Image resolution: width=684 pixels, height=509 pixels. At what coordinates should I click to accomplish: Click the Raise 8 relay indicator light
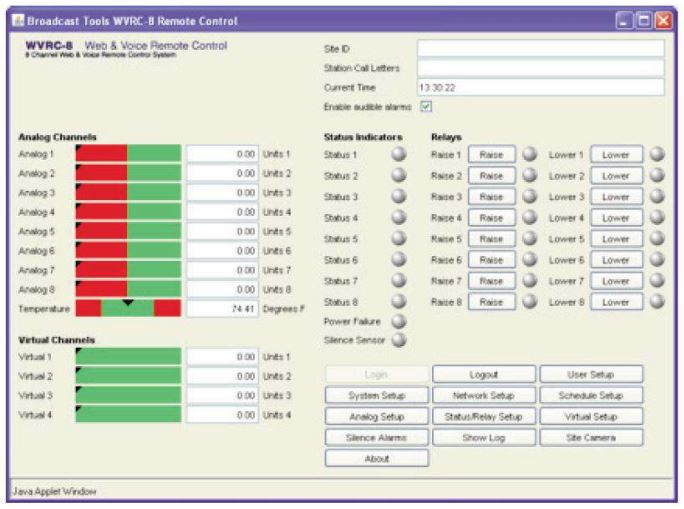pyautogui.click(x=530, y=301)
